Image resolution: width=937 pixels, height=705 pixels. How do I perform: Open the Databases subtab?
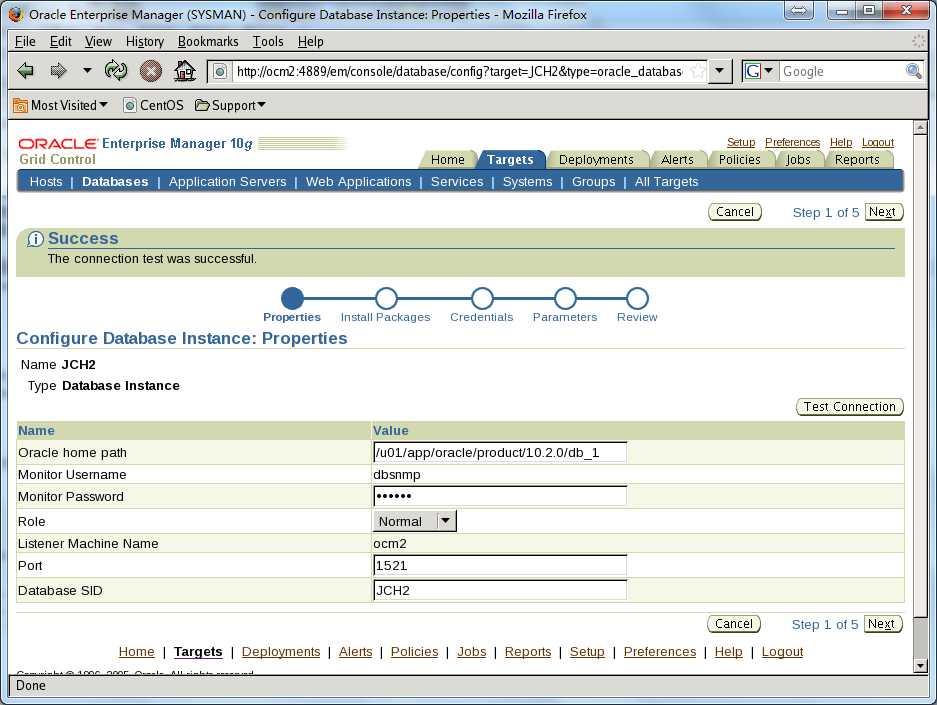(x=115, y=182)
